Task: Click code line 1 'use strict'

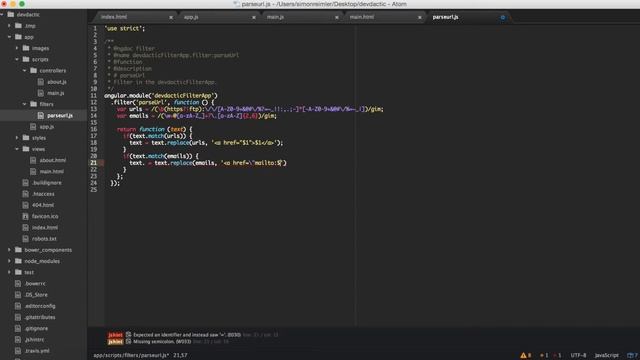Action: (x=124, y=29)
